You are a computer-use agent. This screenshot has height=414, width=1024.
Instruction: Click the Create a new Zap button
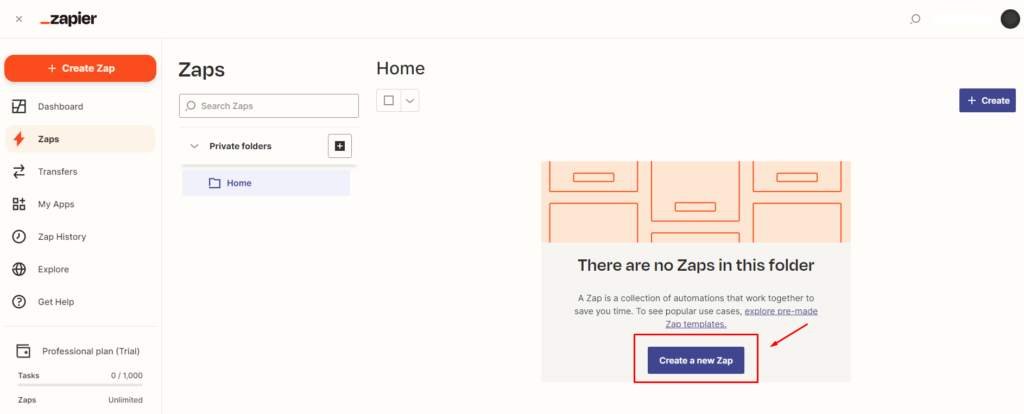click(695, 360)
